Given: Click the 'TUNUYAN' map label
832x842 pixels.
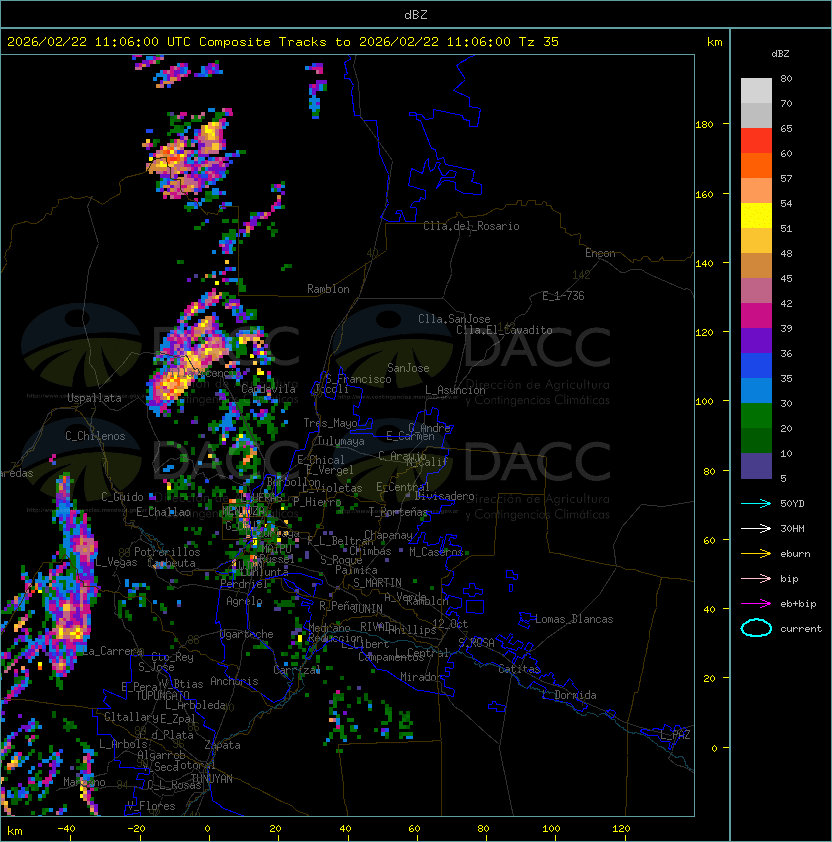Looking at the screenshot, I should pos(212,779).
